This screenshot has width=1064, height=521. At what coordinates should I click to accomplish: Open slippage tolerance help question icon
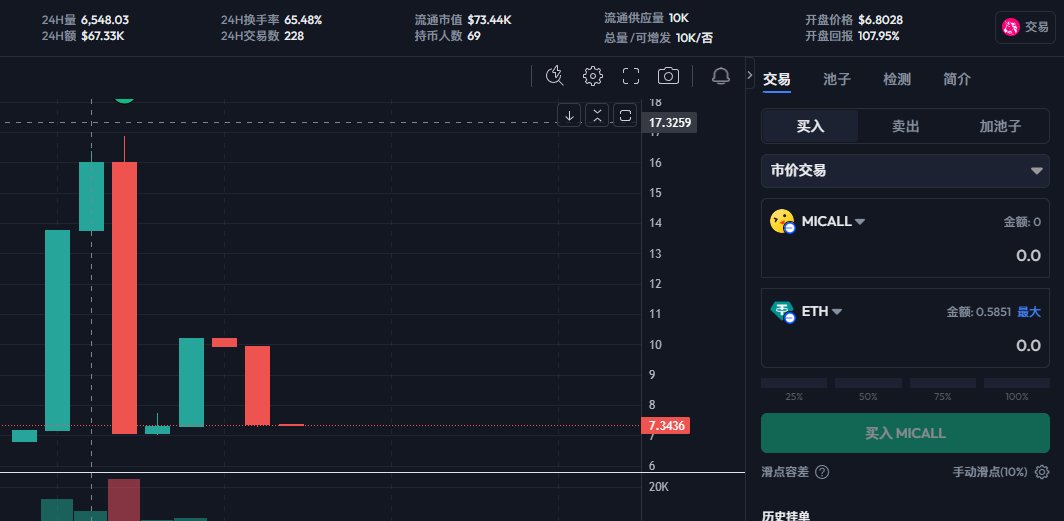point(822,472)
